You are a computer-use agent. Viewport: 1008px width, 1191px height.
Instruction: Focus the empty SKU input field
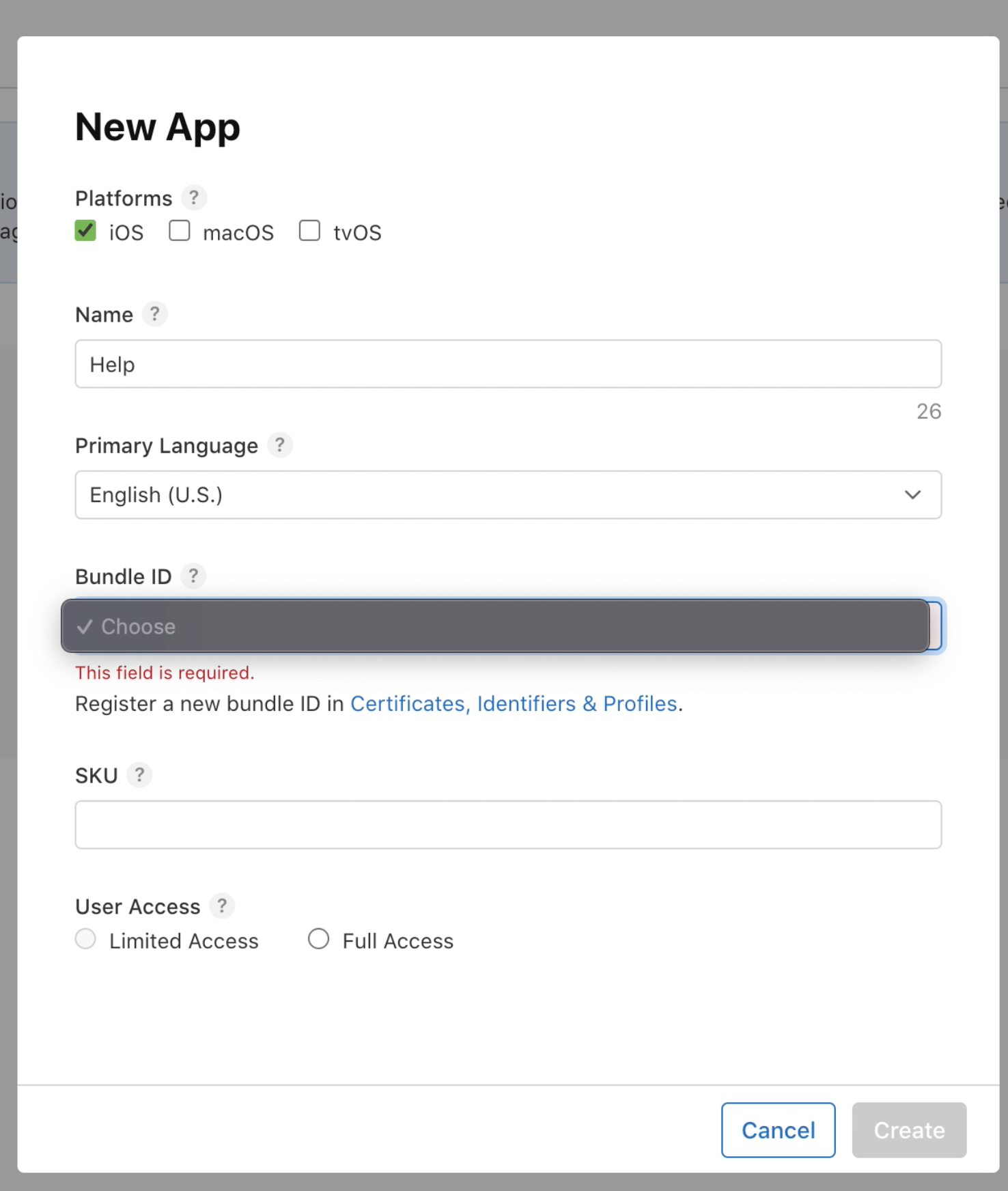point(508,824)
